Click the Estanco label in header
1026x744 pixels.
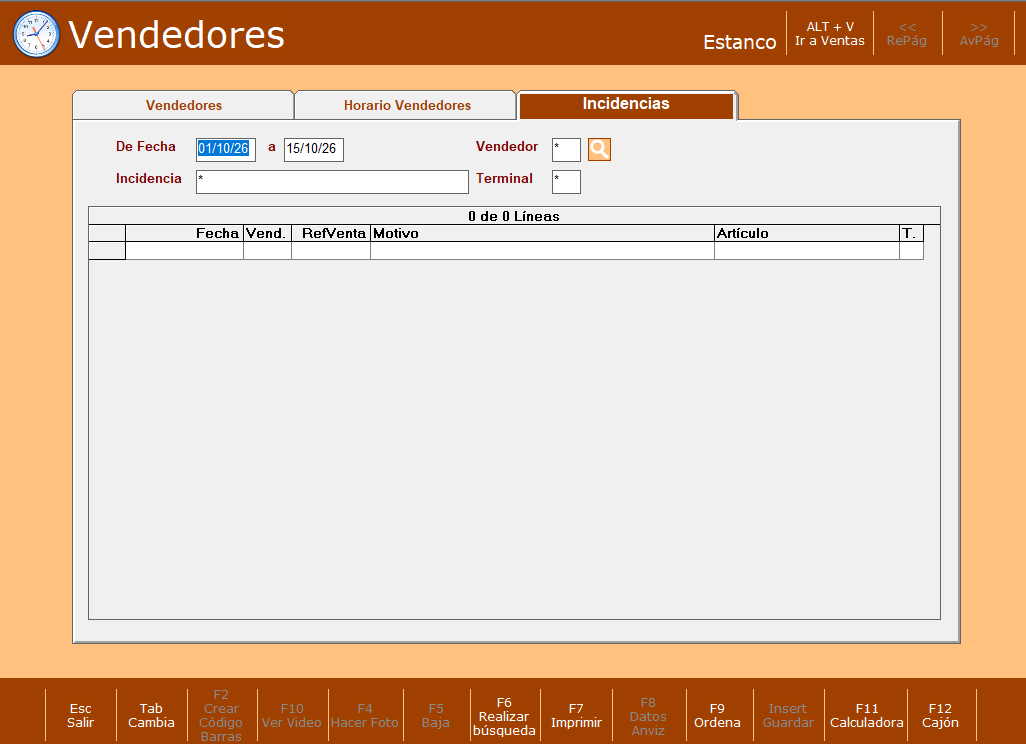click(x=739, y=42)
